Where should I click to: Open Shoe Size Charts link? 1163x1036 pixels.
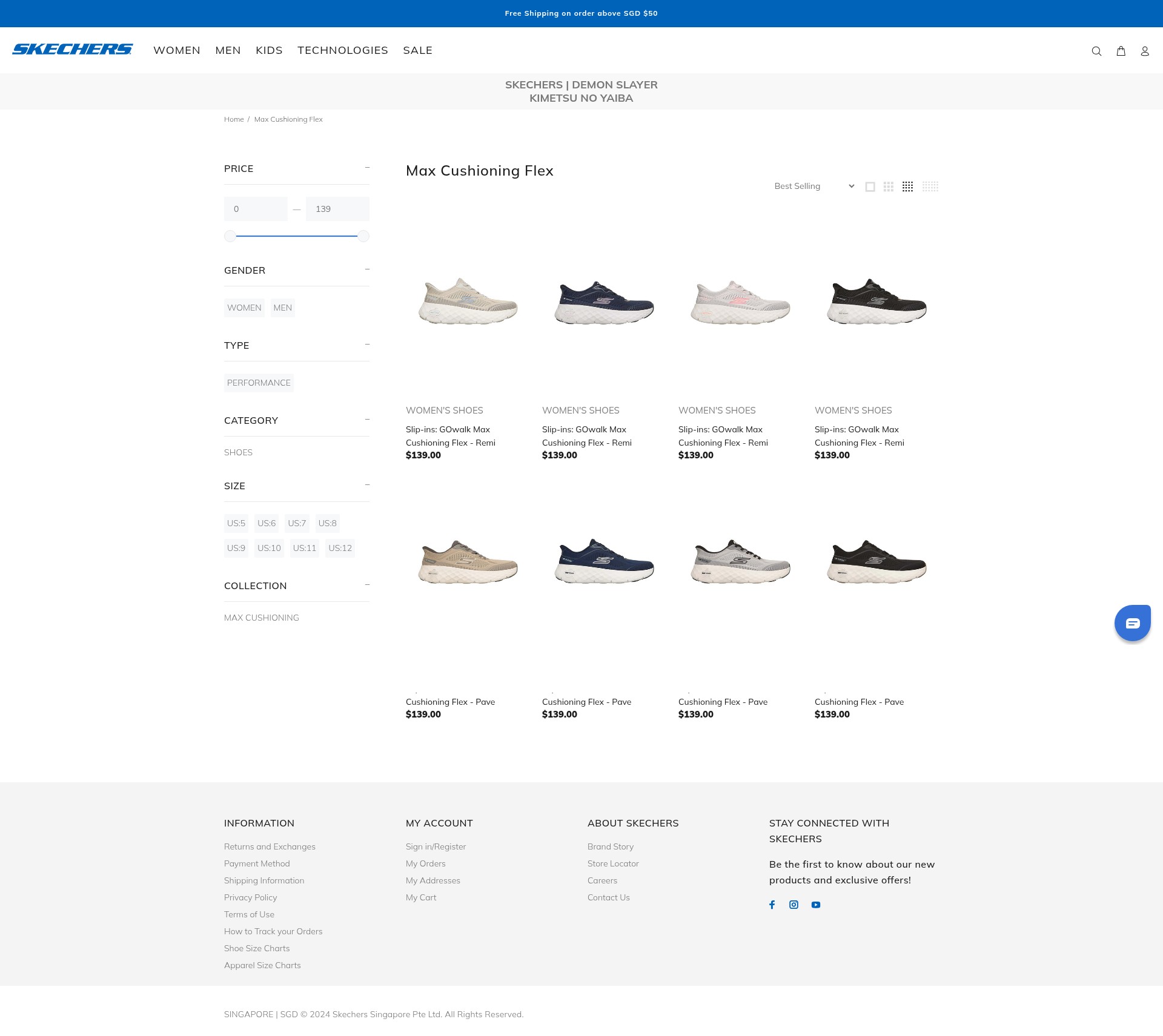click(x=257, y=948)
